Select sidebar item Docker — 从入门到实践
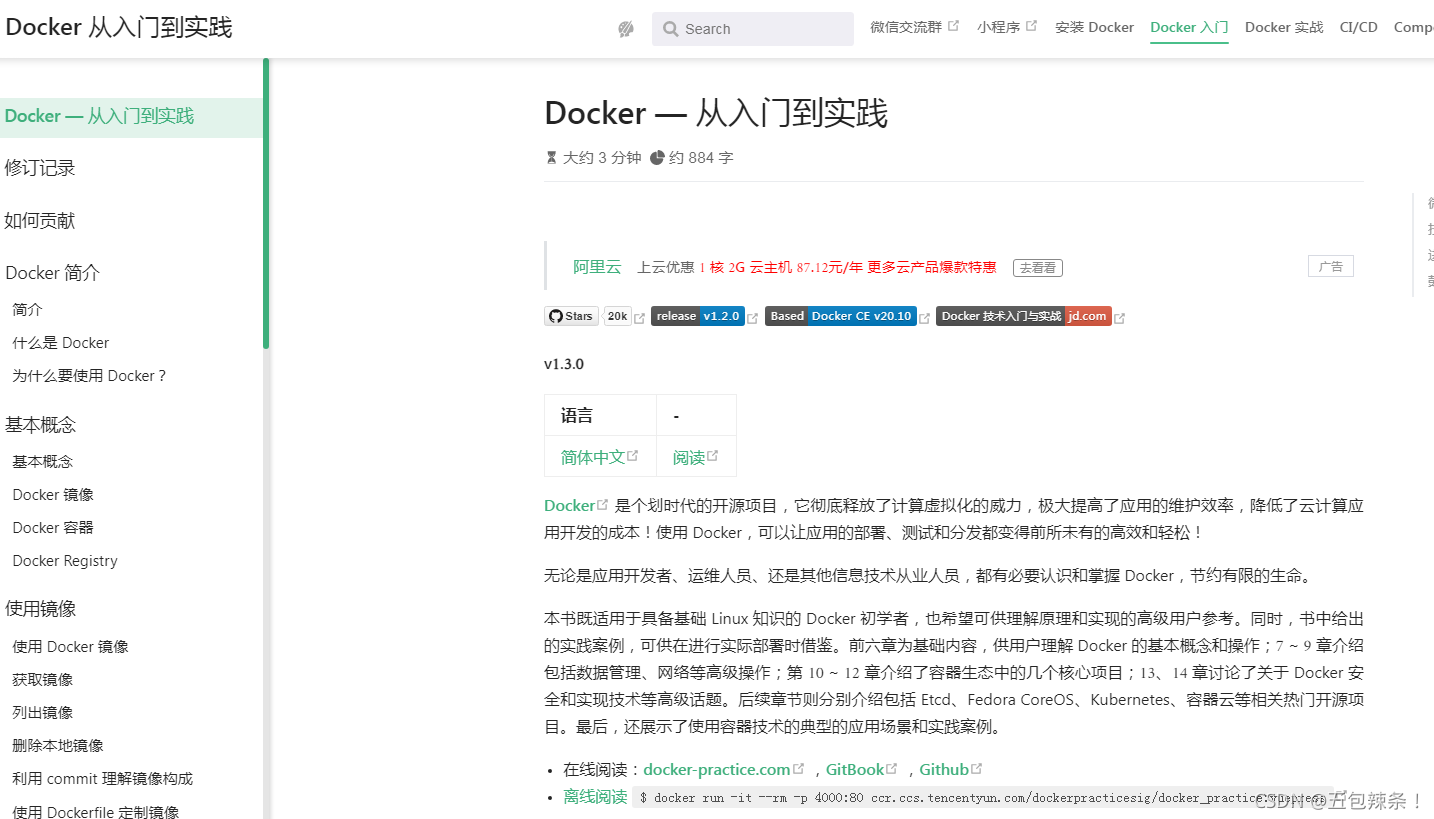Image resolution: width=1434 pixels, height=819 pixels. click(x=131, y=117)
